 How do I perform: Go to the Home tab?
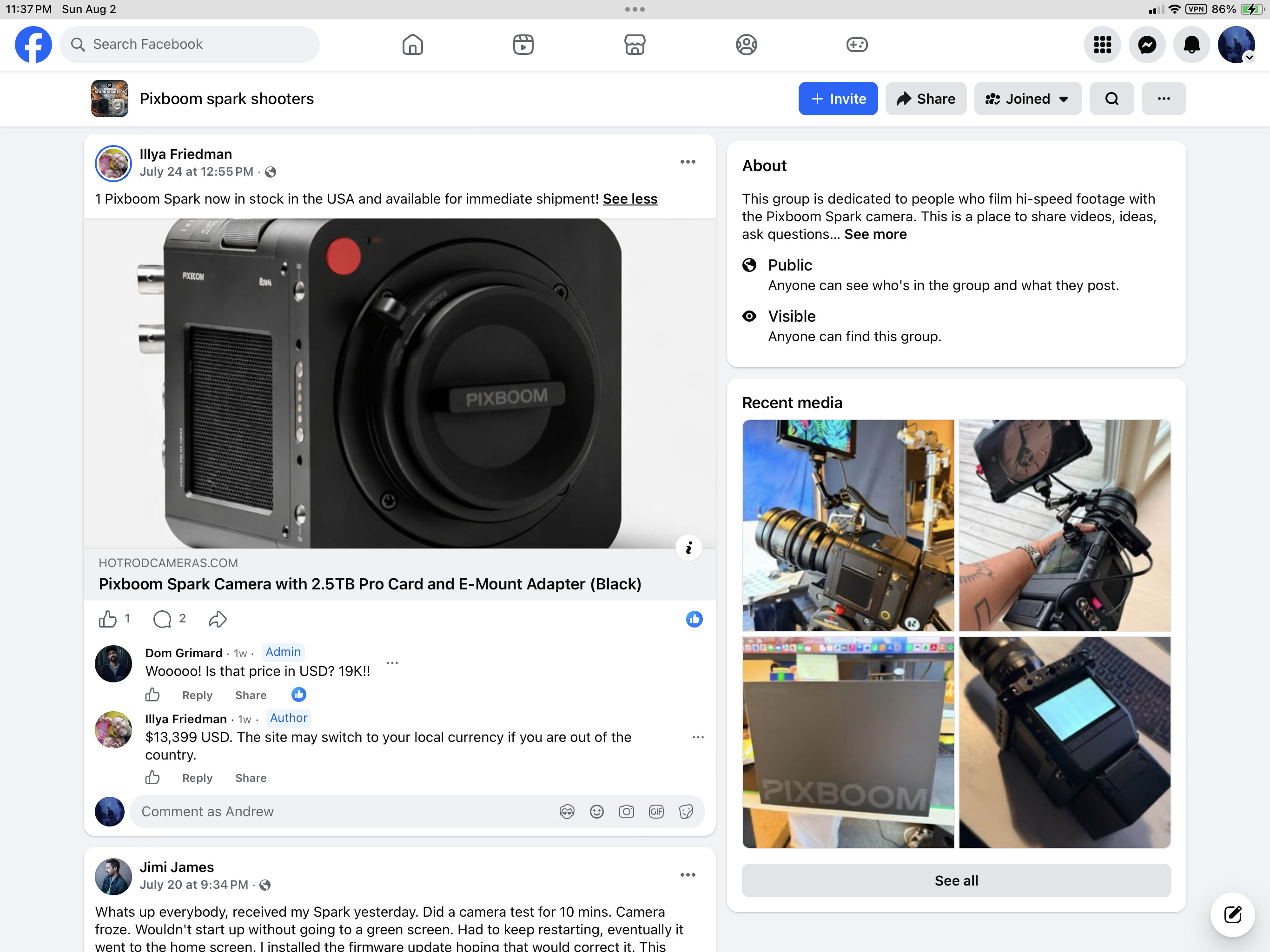click(x=412, y=44)
